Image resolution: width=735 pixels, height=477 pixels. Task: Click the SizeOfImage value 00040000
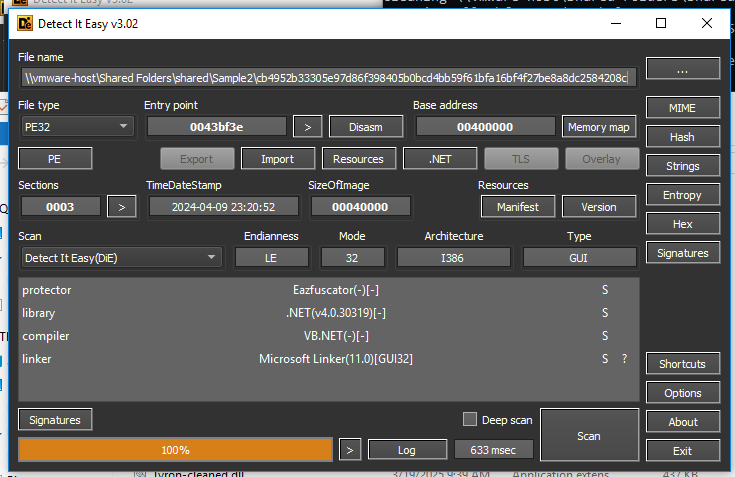click(360, 207)
